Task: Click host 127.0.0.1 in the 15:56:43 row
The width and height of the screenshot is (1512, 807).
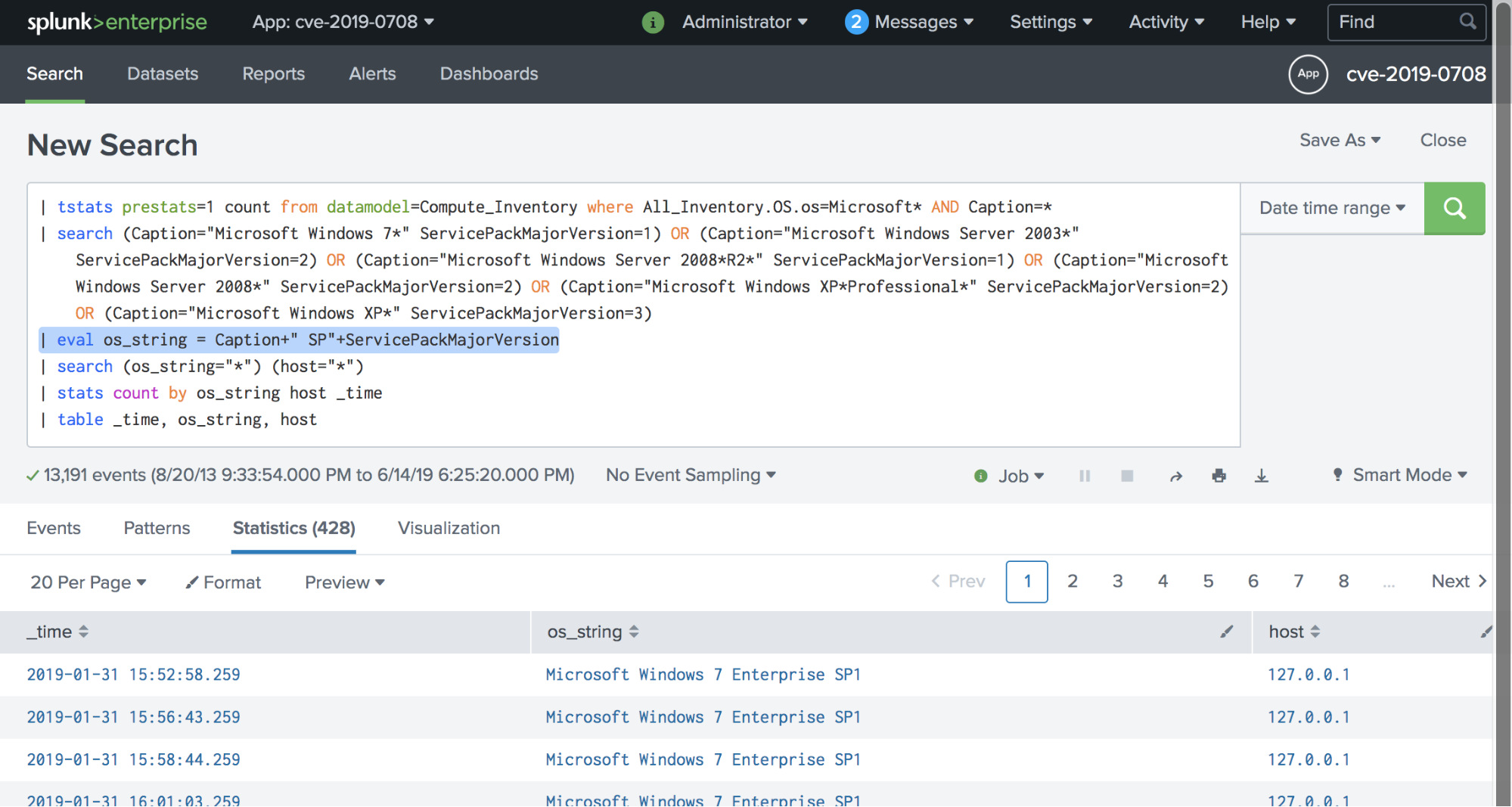Action: pyautogui.click(x=1309, y=717)
